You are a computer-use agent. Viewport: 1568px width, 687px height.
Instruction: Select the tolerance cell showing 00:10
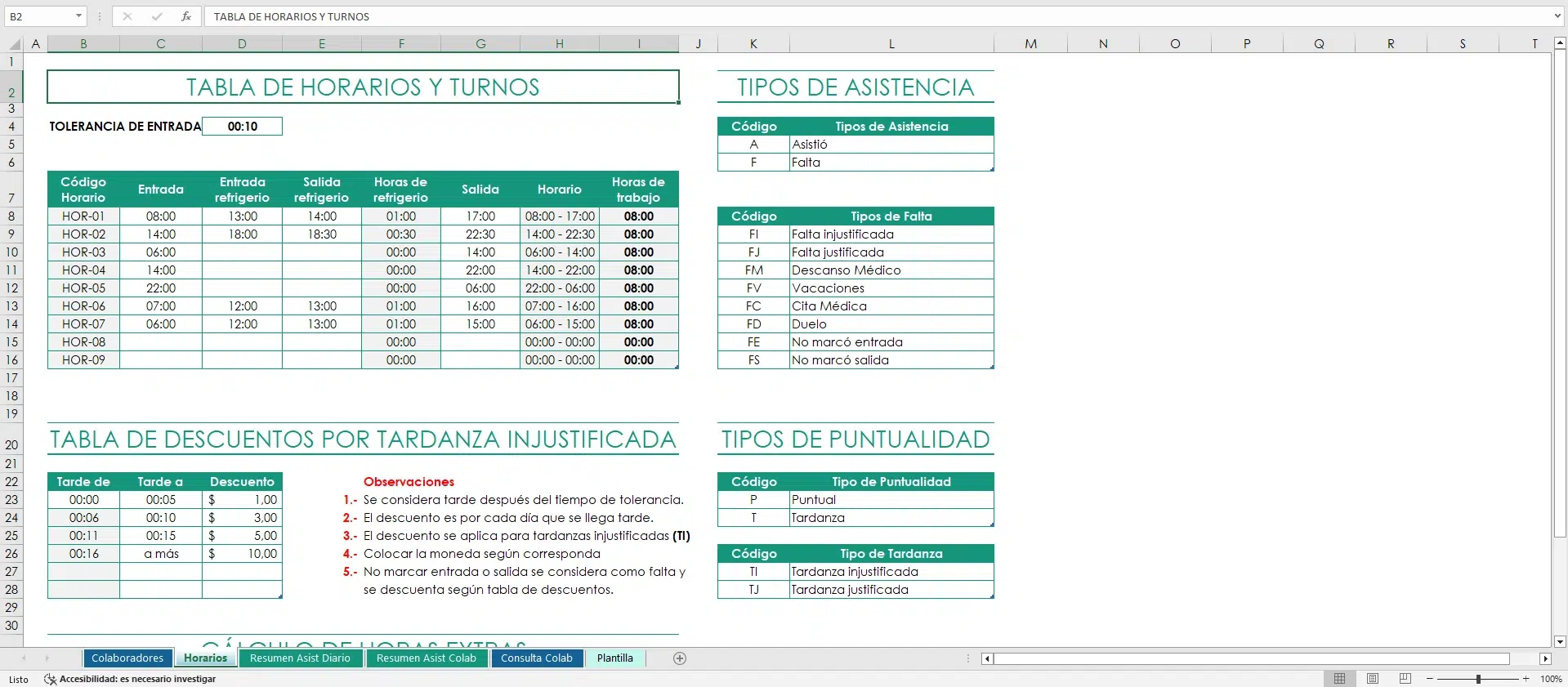pos(242,127)
